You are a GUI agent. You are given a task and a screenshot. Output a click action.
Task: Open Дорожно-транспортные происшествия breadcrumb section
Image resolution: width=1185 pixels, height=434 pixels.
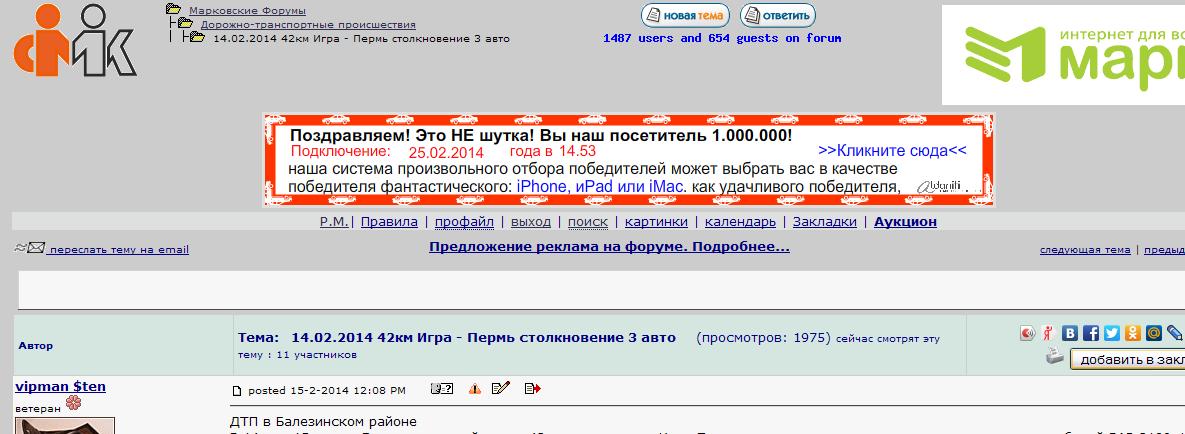coord(308,25)
